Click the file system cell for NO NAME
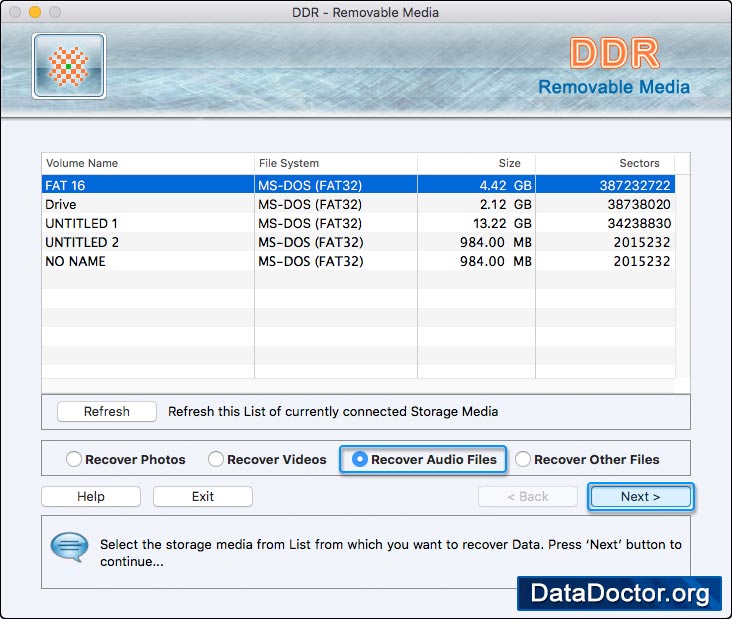Viewport: 732px width, 619px height. pyautogui.click(x=336, y=261)
